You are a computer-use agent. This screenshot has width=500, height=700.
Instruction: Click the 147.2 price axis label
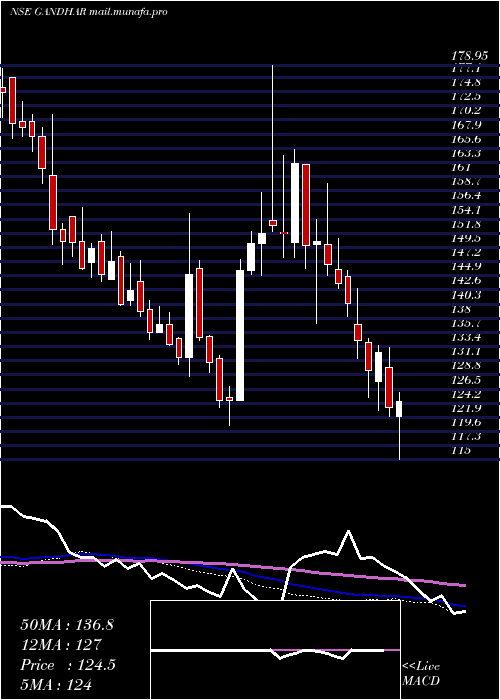point(466,253)
